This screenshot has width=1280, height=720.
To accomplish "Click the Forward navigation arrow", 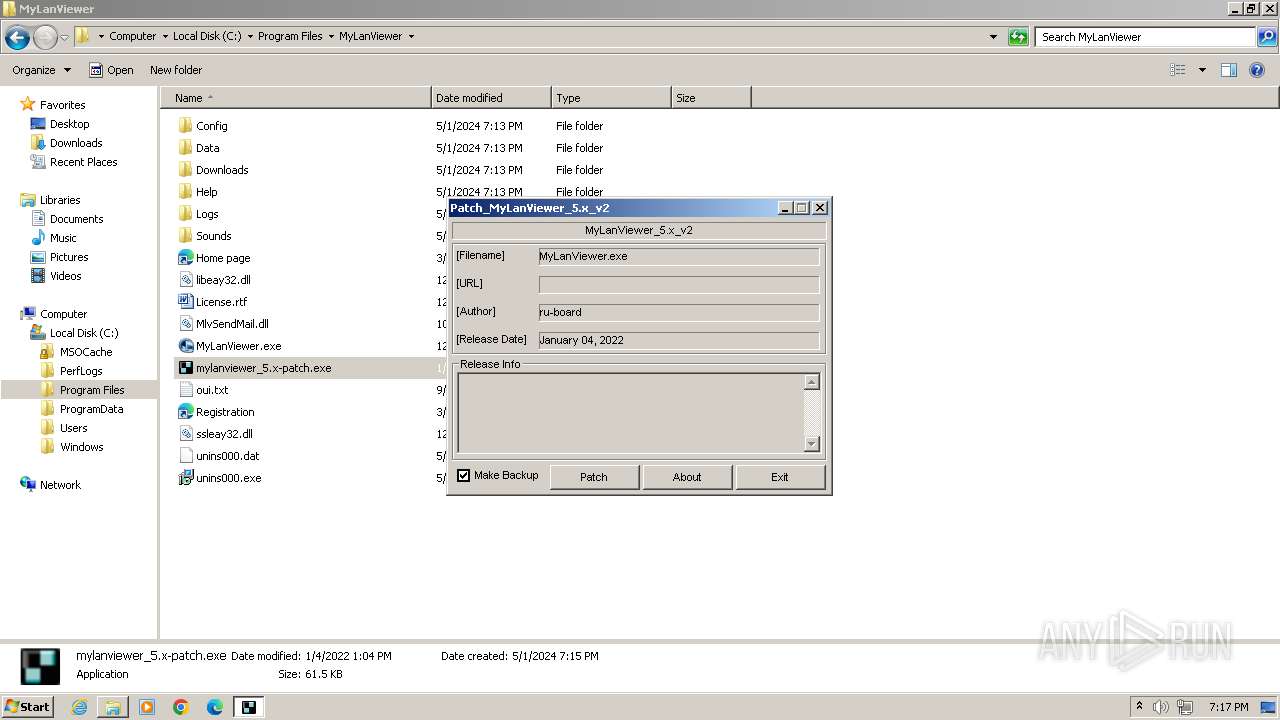I will point(45,37).
